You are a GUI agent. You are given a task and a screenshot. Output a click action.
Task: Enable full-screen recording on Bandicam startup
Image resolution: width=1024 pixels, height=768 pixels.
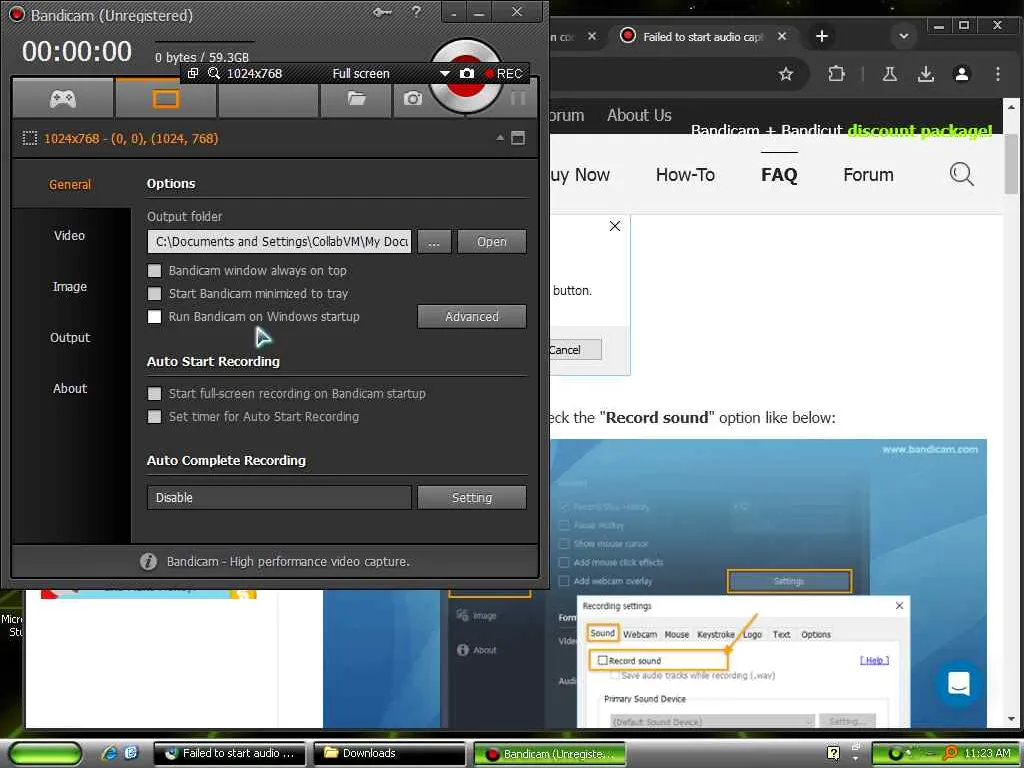click(x=154, y=393)
